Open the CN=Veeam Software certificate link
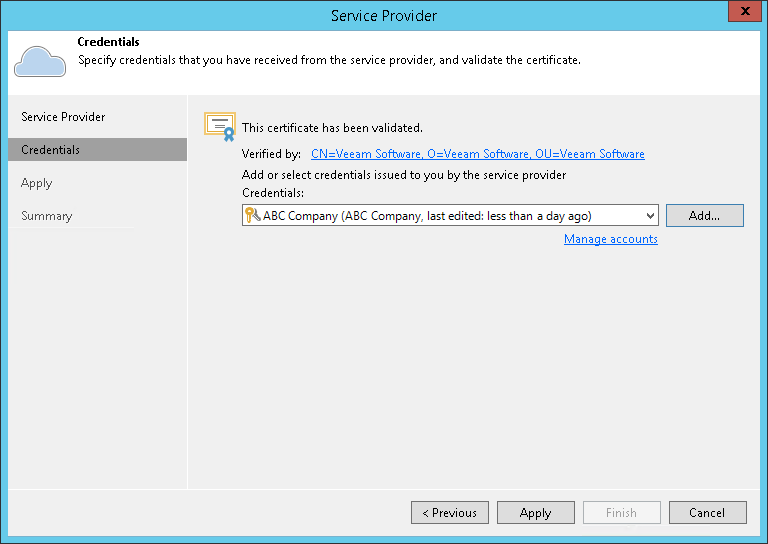The height and width of the screenshot is (544, 768). point(477,154)
